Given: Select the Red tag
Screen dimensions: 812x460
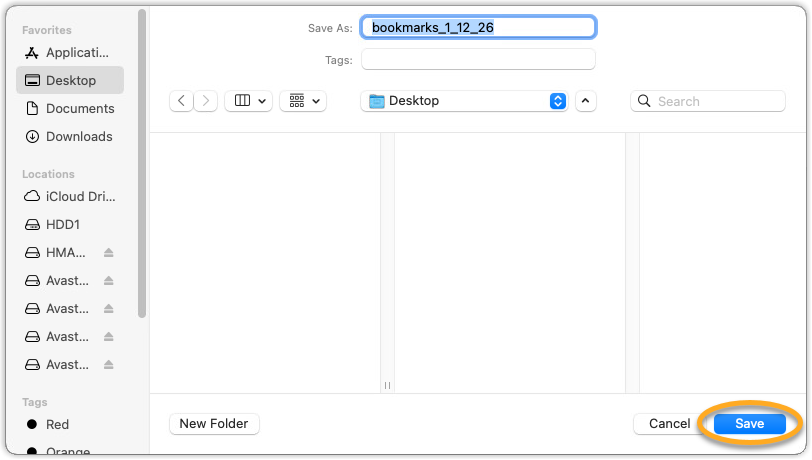Looking at the screenshot, I should tap(57, 425).
